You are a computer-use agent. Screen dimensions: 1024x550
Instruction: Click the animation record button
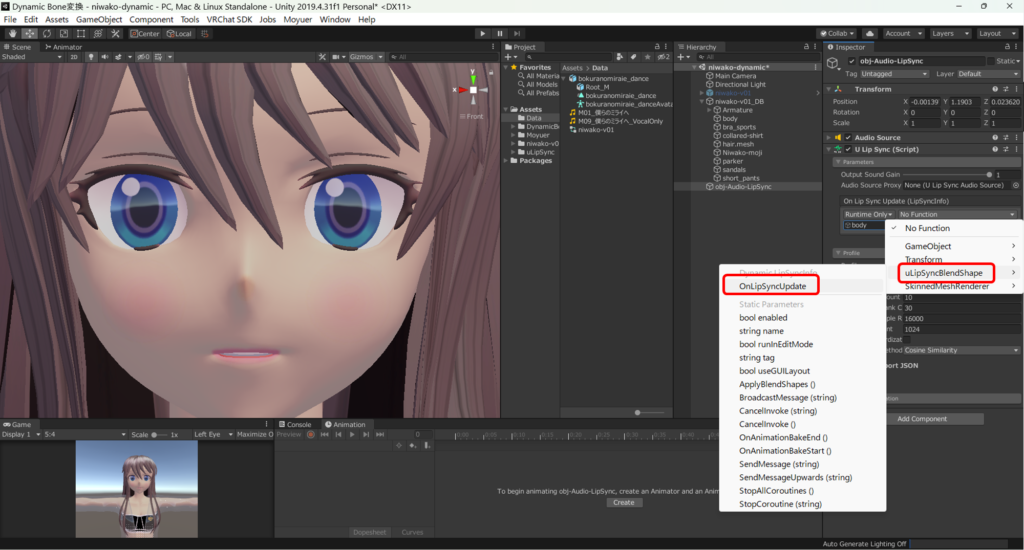tap(311, 435)
